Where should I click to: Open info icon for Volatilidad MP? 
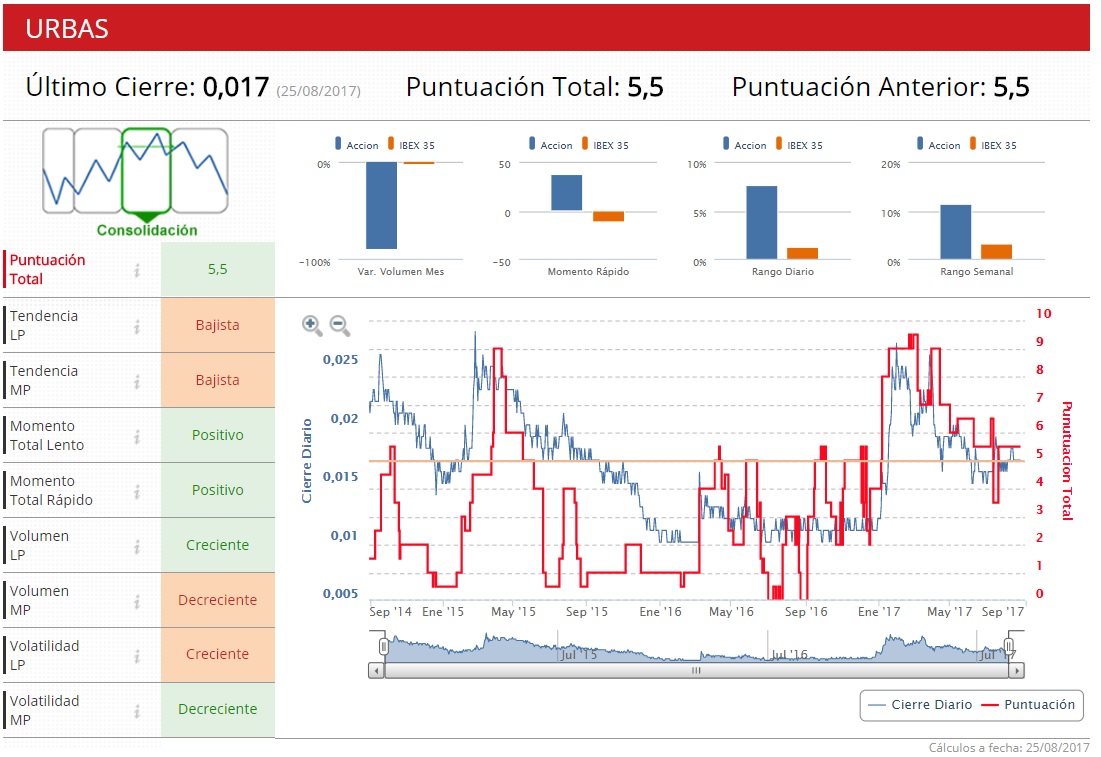coord(138,711)
